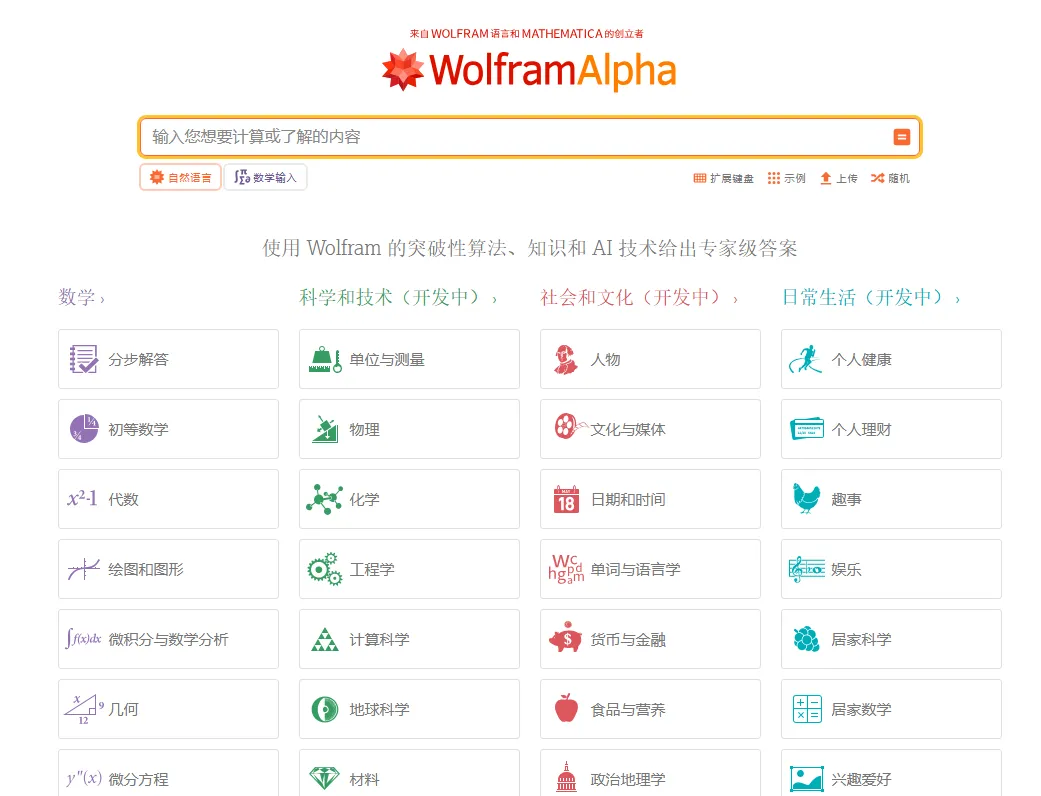Expand the 数学 category heading
This screenshot has height=796, width=1041.
coord(81,297)
